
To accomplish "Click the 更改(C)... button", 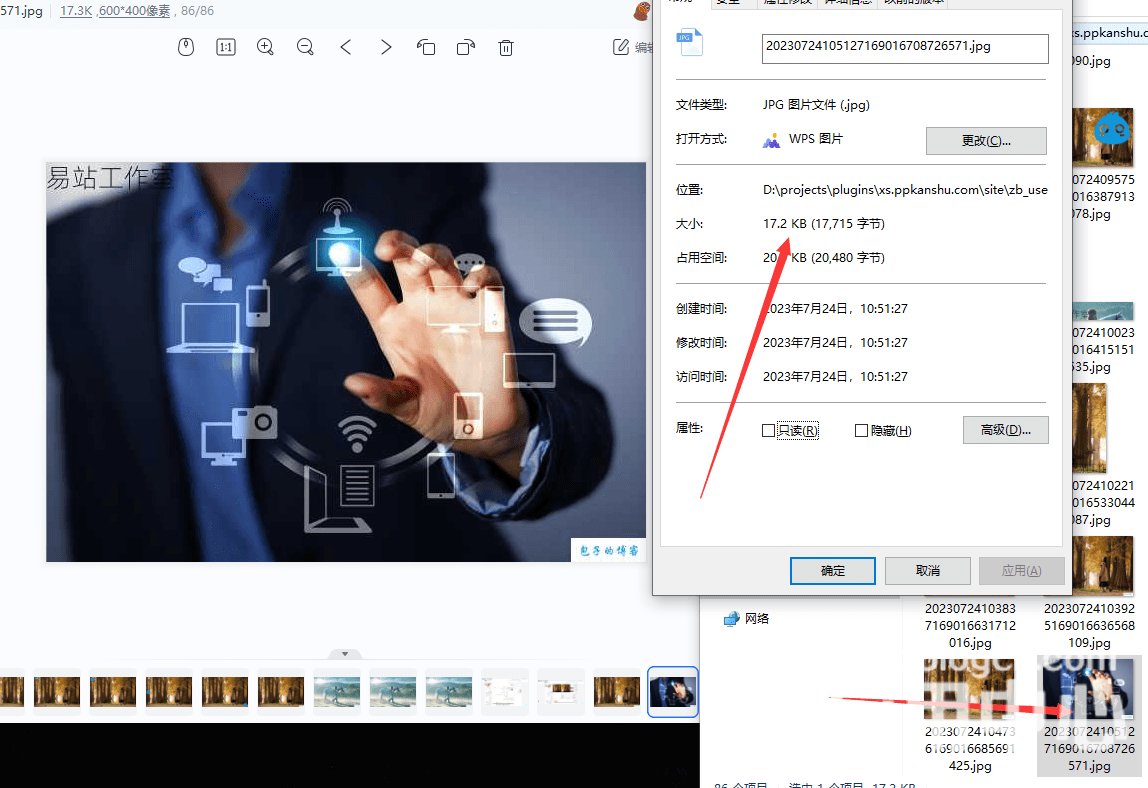I will (x=986, y=141).
